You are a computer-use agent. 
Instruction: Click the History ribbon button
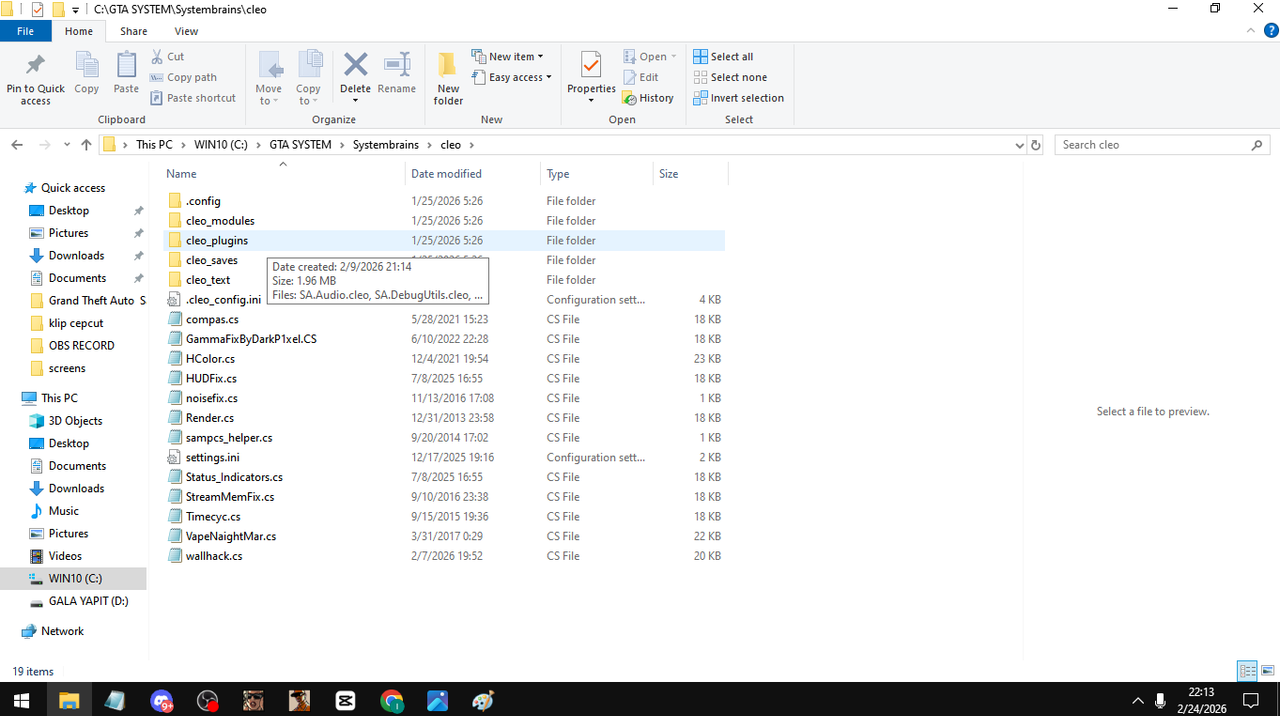pos(648,98)
